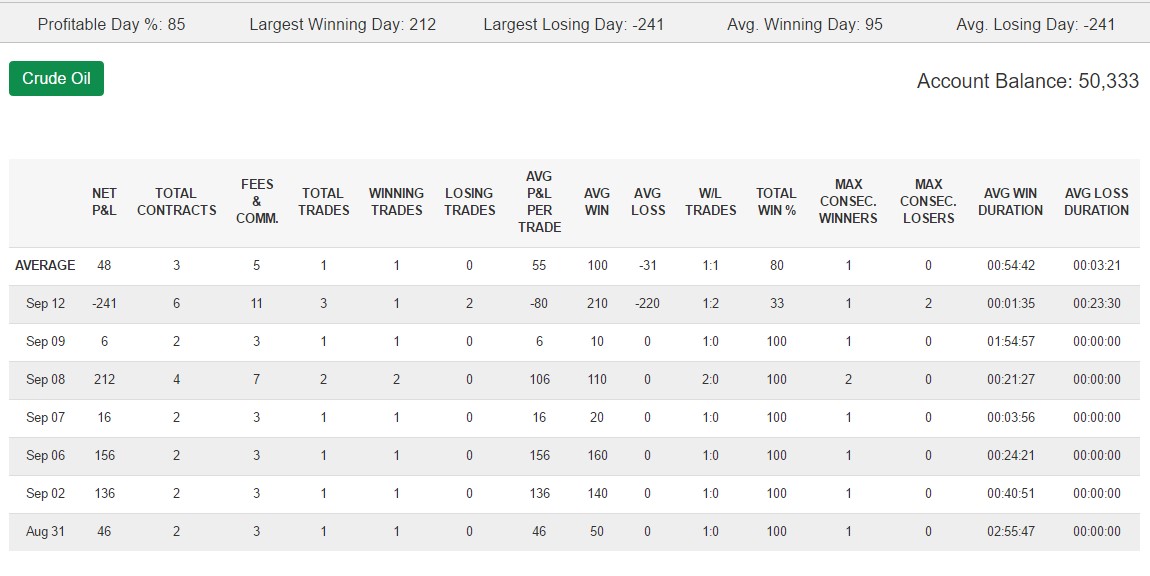Click the Sep 08 row date
This screenshot has height=576, width=1150.
click(x=45, y=379)
